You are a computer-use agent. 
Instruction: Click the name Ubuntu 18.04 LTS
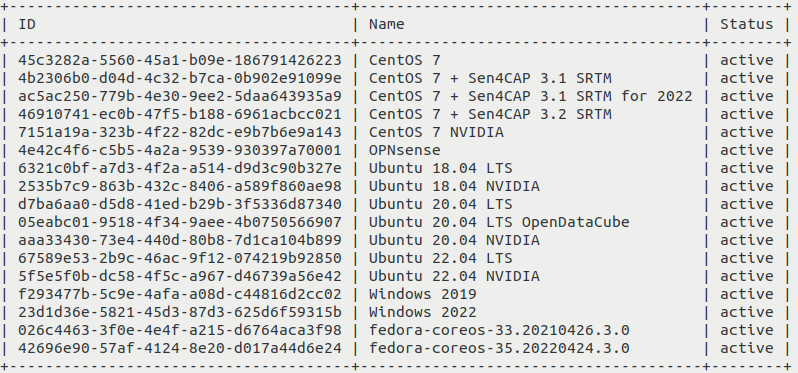(441, 168)
